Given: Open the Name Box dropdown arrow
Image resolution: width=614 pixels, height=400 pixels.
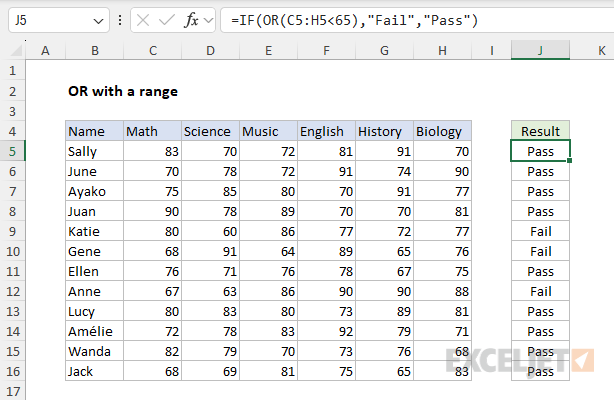Looking at the screenshot, I should point(98,21).
